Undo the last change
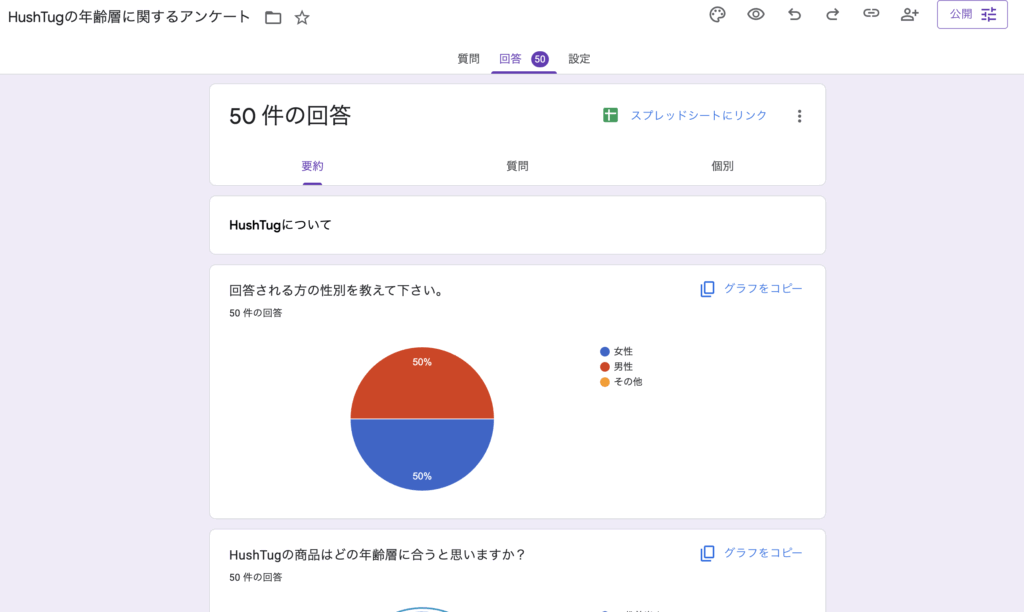 click(794, 14)
